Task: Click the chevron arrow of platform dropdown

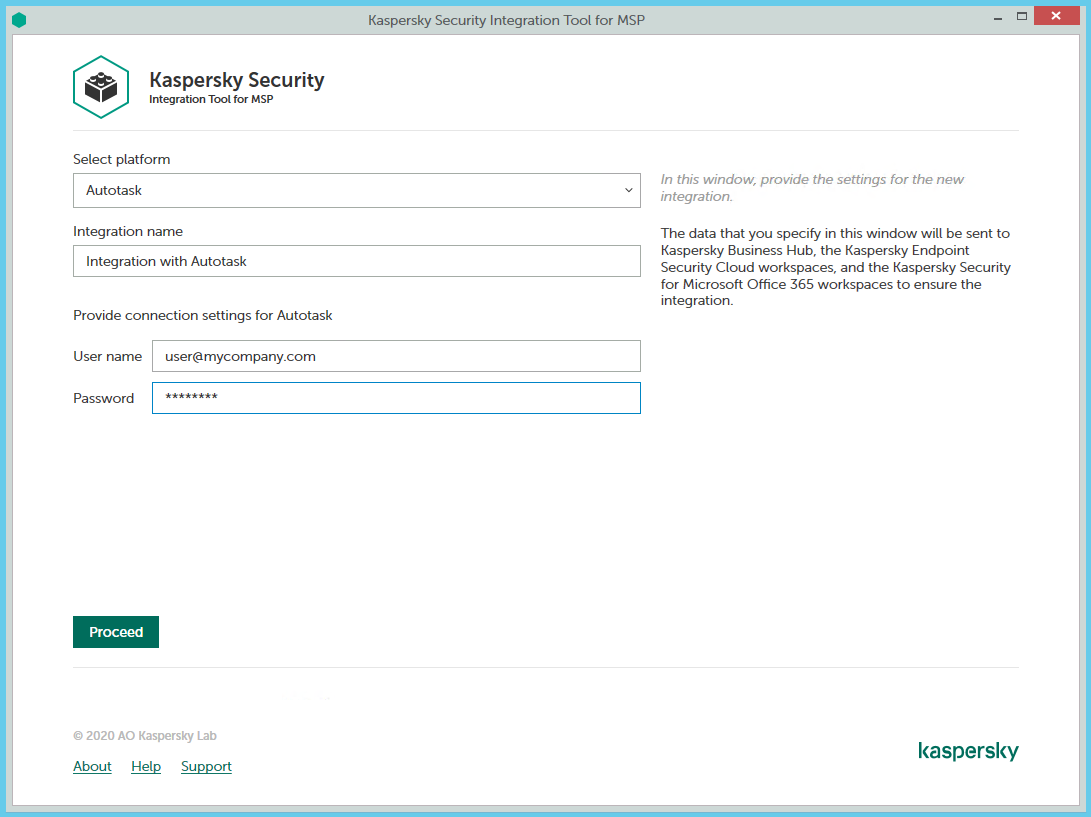Action: 628,190
